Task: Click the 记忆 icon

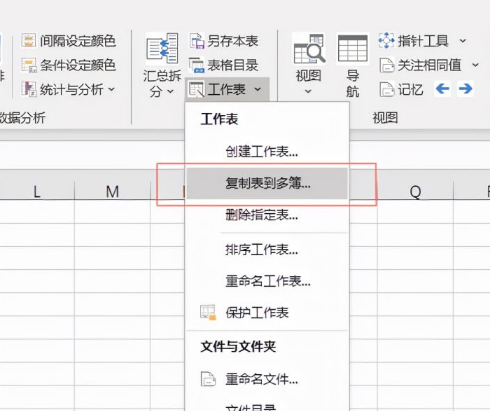Action: pos(387,89)
